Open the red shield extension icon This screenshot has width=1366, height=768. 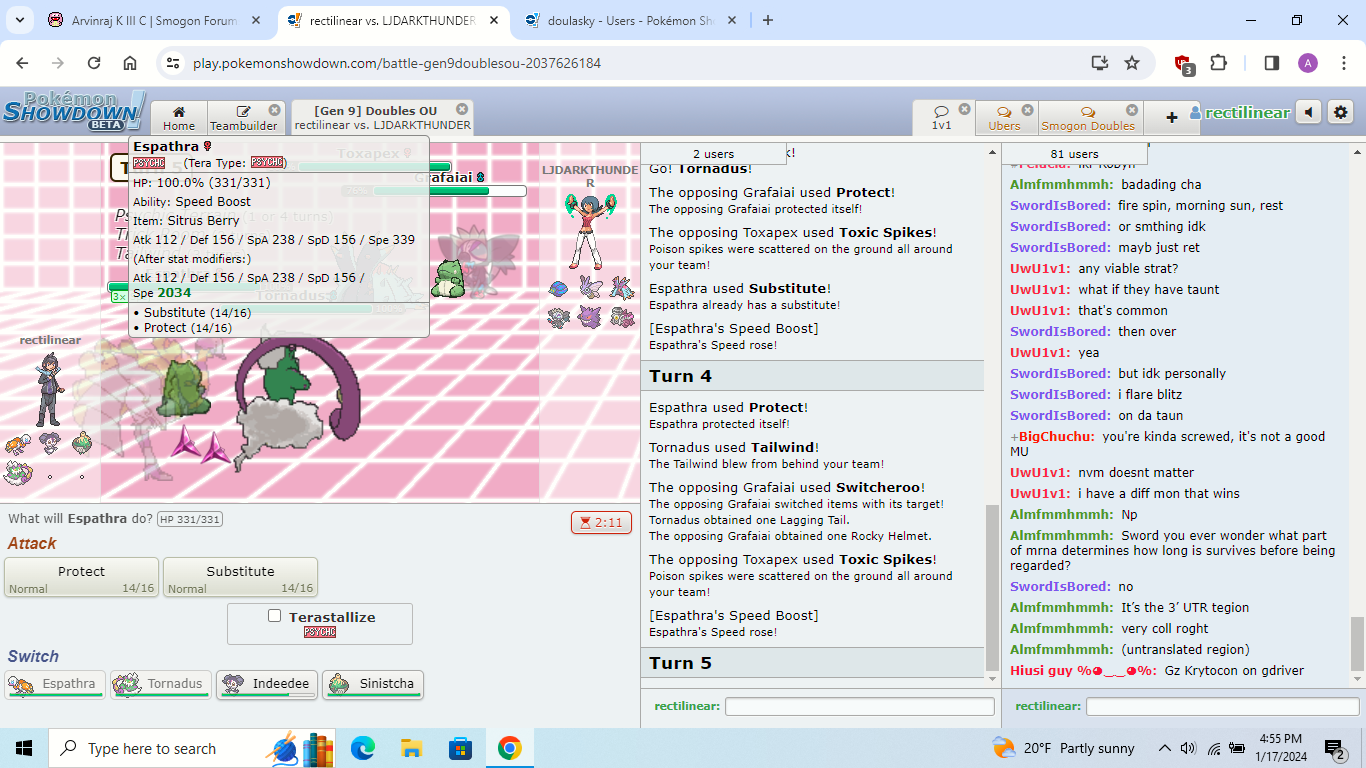pyautogui.click(x=1184, y=64)
